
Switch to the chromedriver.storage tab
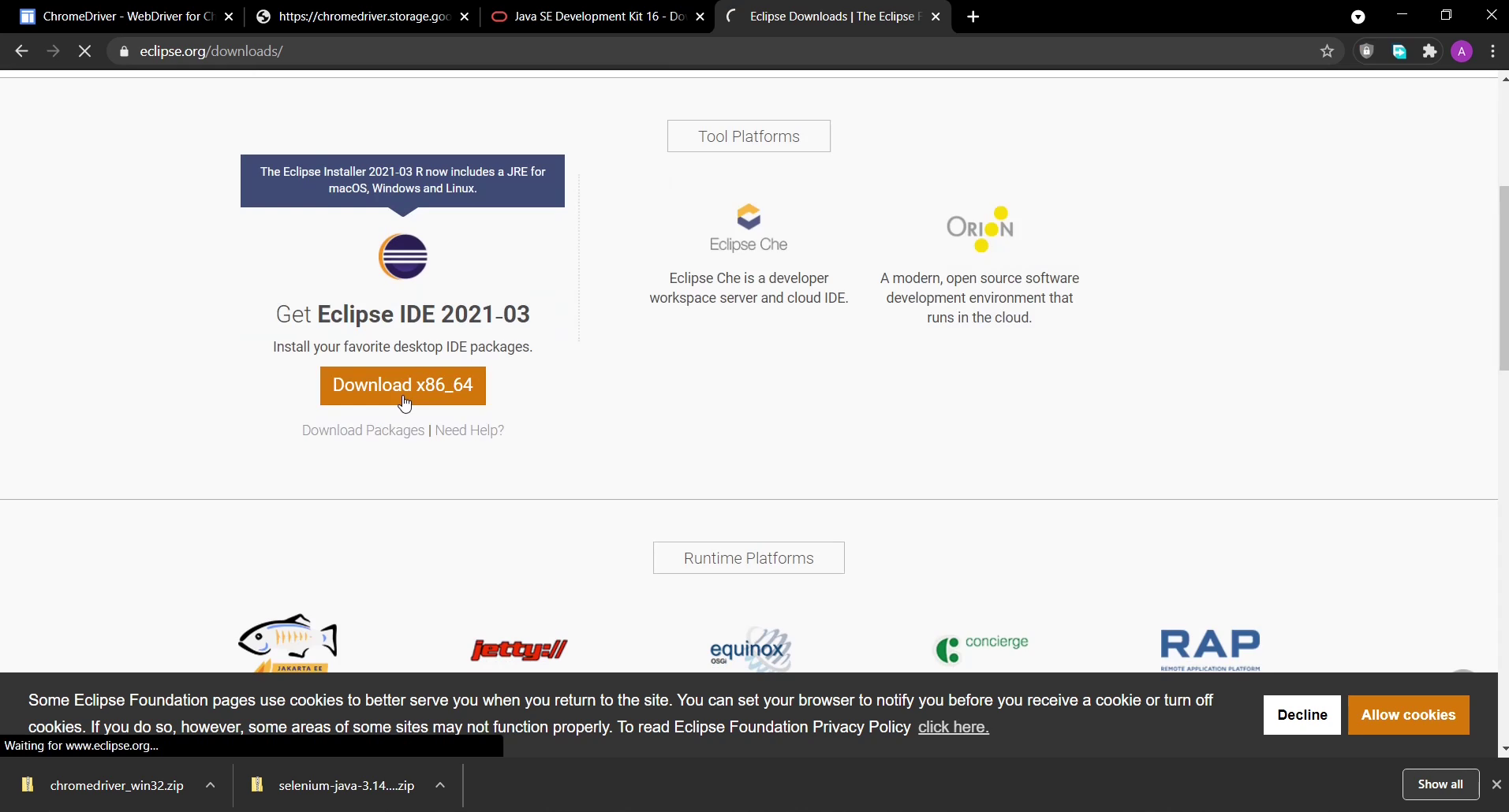point(363,17)
